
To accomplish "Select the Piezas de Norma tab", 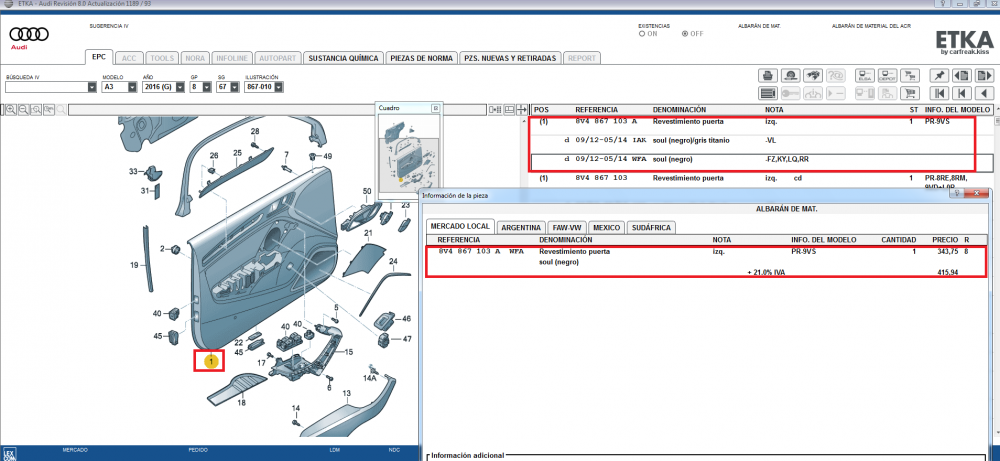I will pos(422,58).
